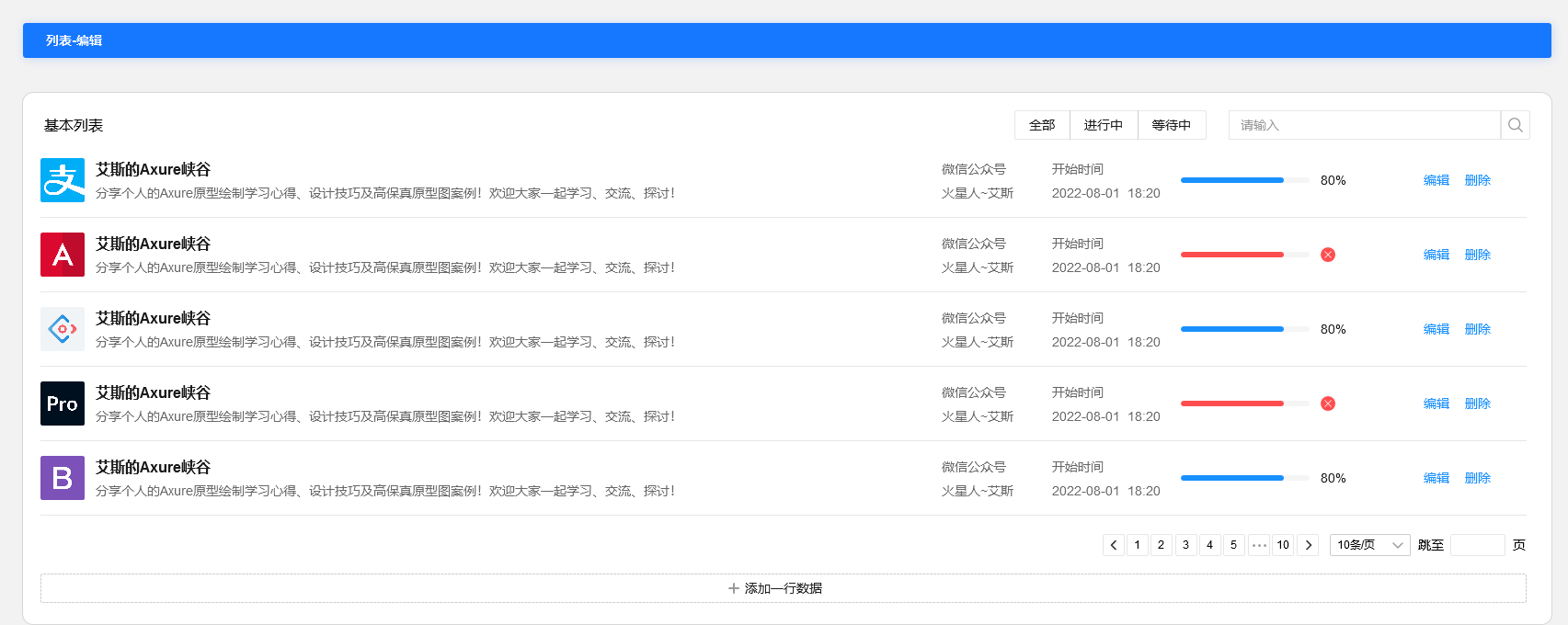Click the 请输入 search field
1568x625 pixels.
[1365, 125]
